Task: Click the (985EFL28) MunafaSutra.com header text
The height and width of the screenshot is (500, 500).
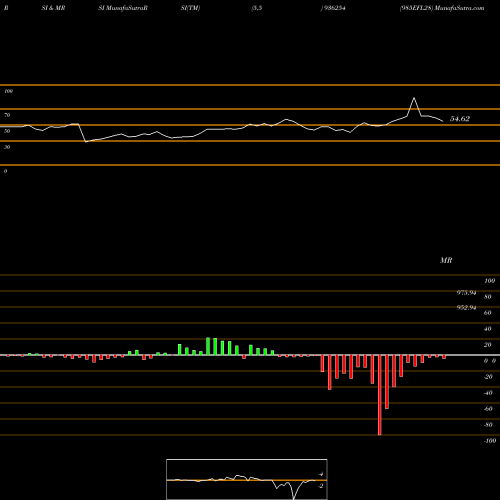Action: tap(442, 8)
